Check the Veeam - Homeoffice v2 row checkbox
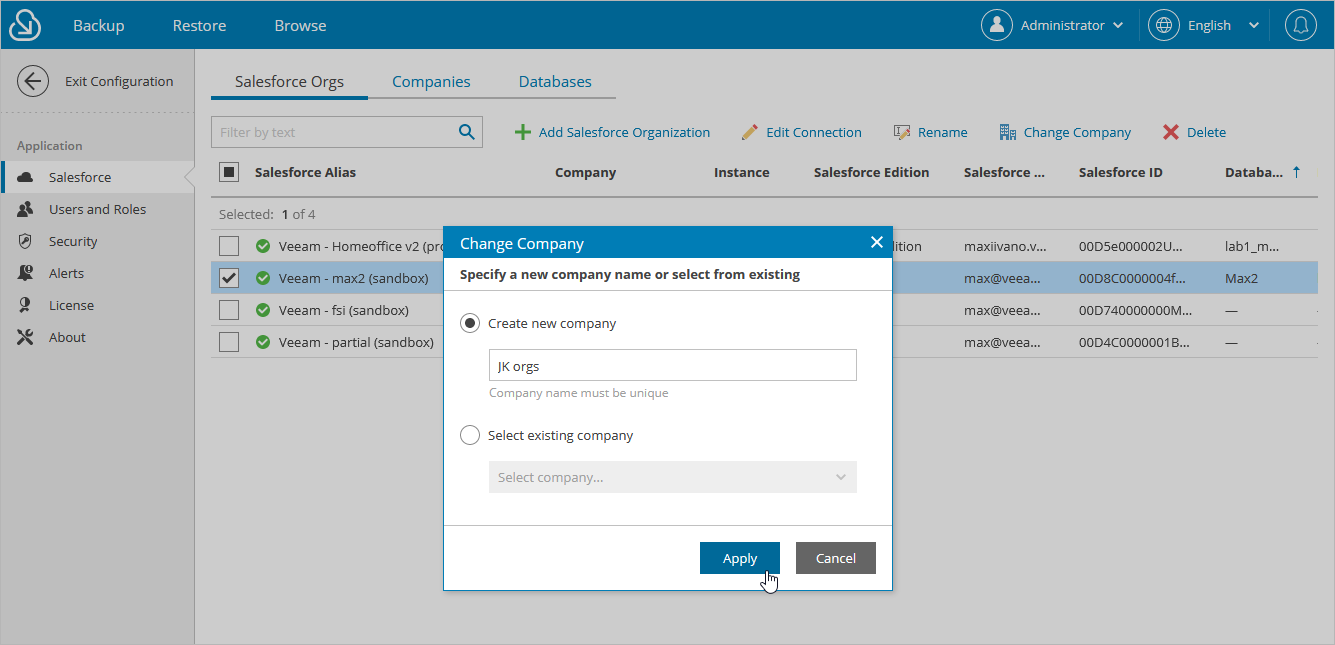 229,246
